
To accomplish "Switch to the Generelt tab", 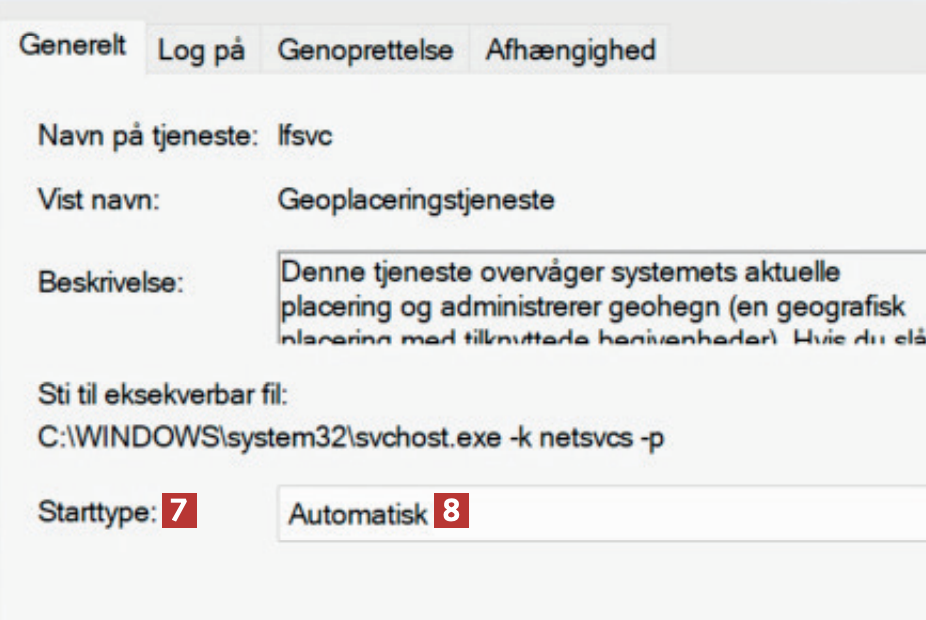I will (73, 47).
